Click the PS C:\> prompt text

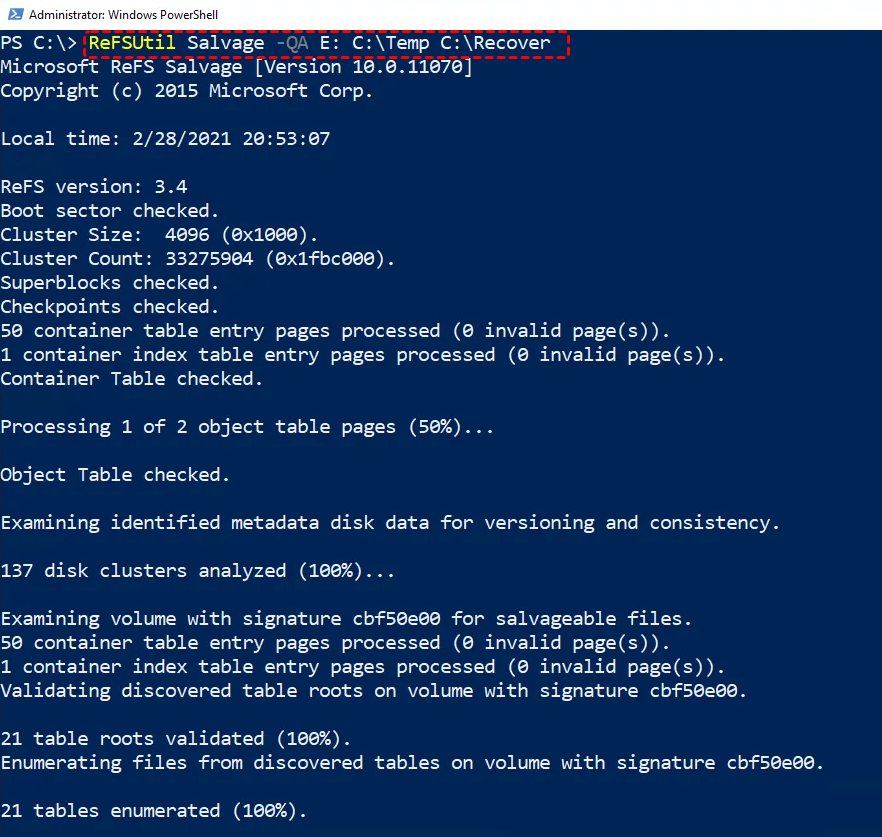(x=38, y=43)
